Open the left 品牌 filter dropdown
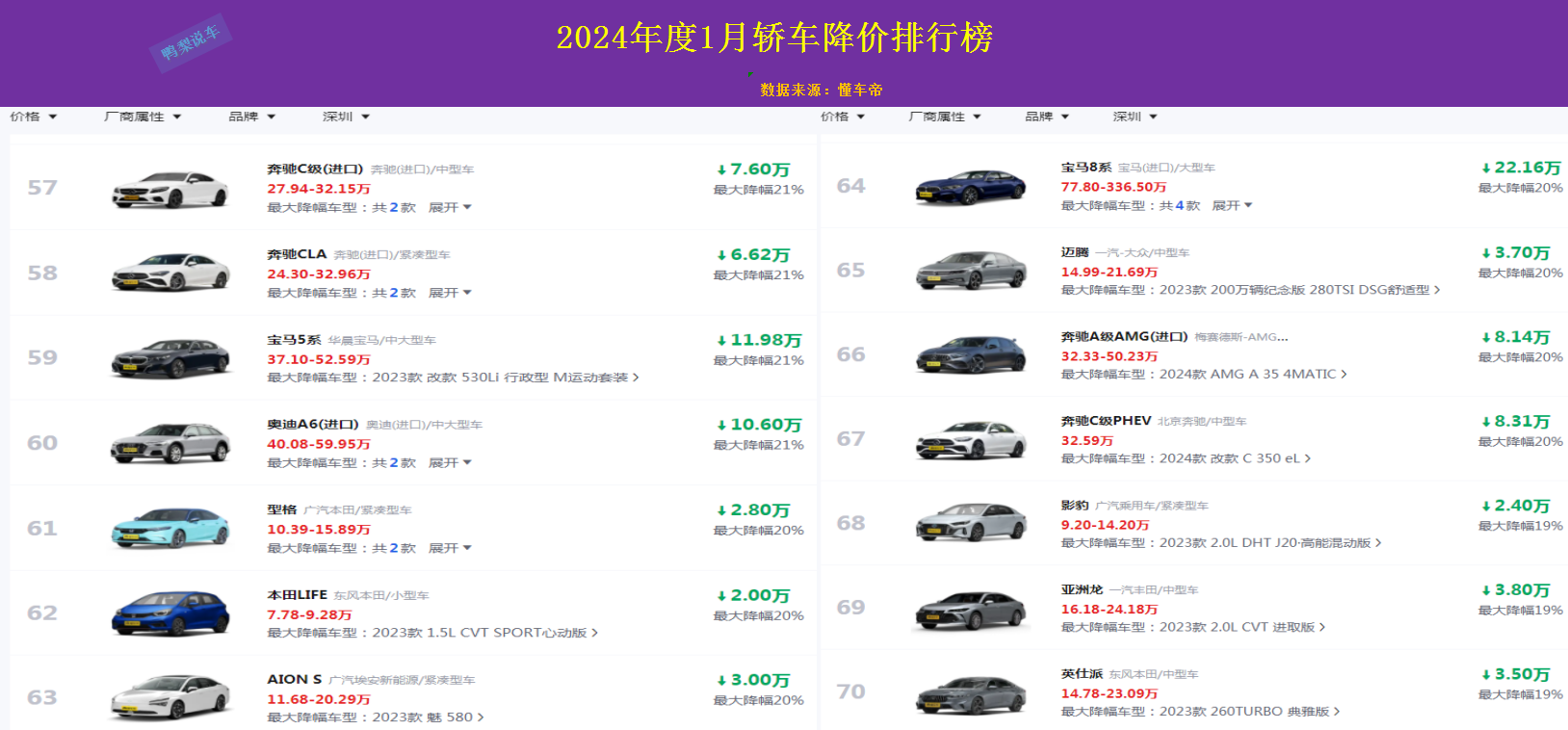This screenshot has height=730, width=1568. (x=251, y=117)
